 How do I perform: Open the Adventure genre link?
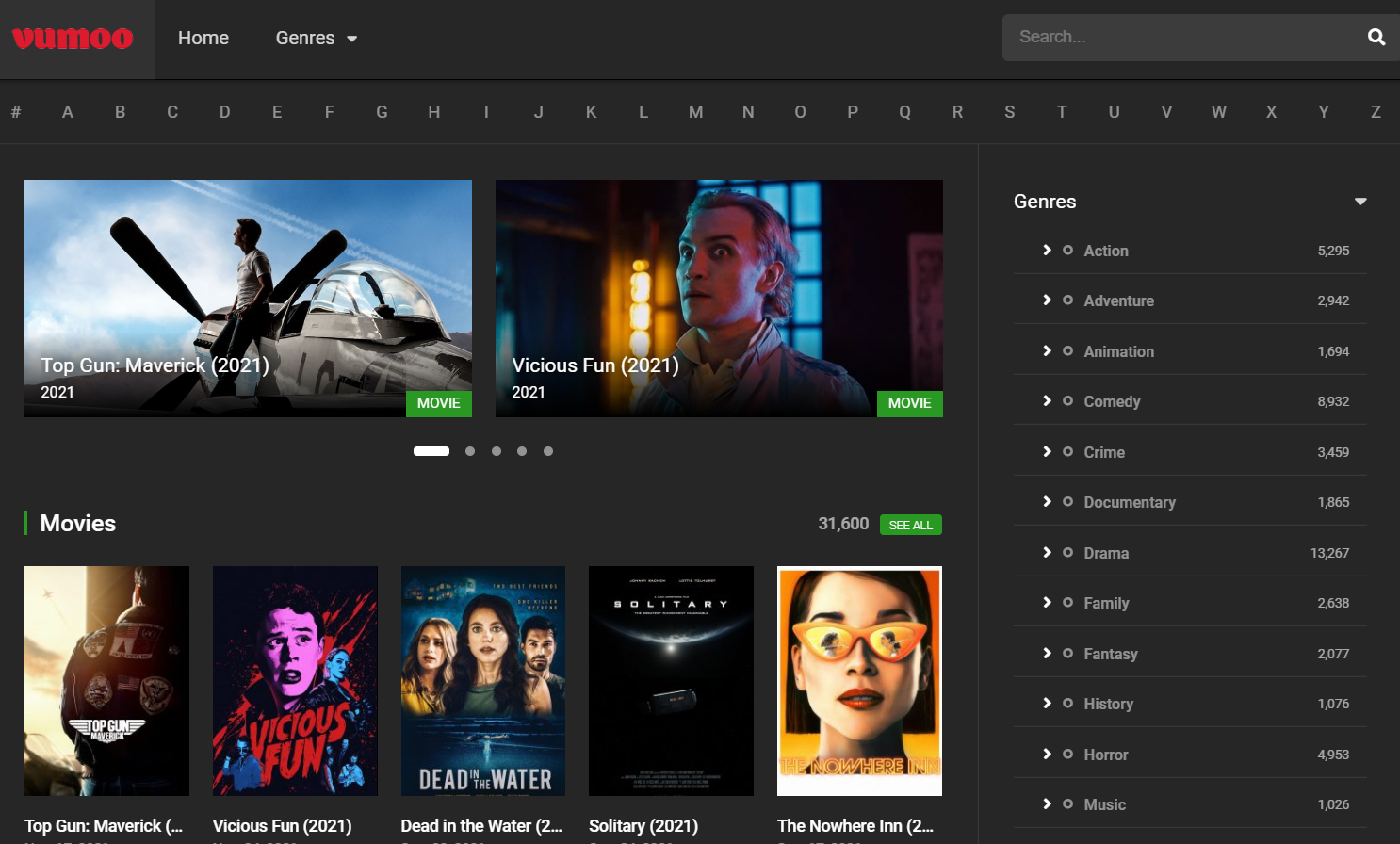pyautogui.click(x=1118, y=300)
